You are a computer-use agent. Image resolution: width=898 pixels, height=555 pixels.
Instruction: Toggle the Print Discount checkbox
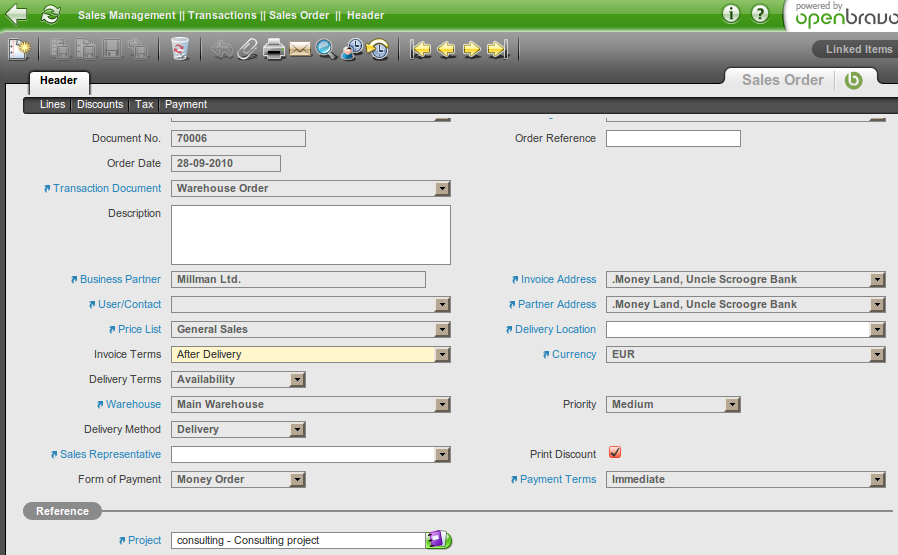coord(615,452)
